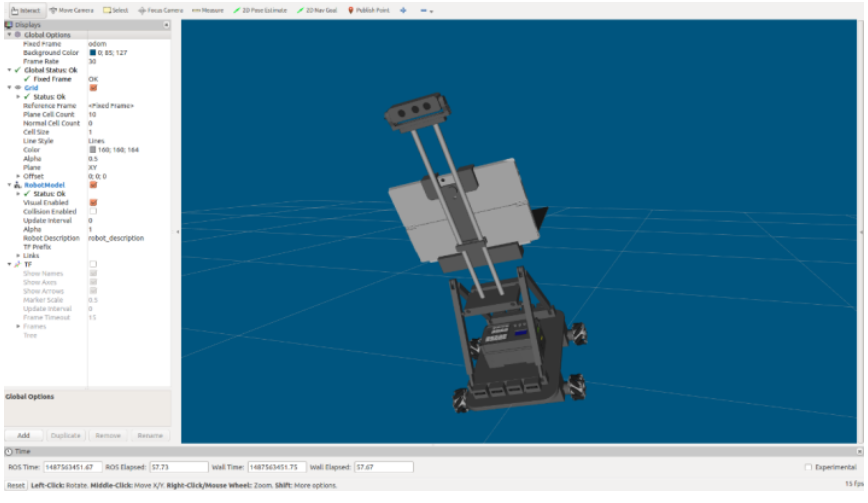
Task: Click the RobotModel Status Ok checkmark
Action: [27, 194]
